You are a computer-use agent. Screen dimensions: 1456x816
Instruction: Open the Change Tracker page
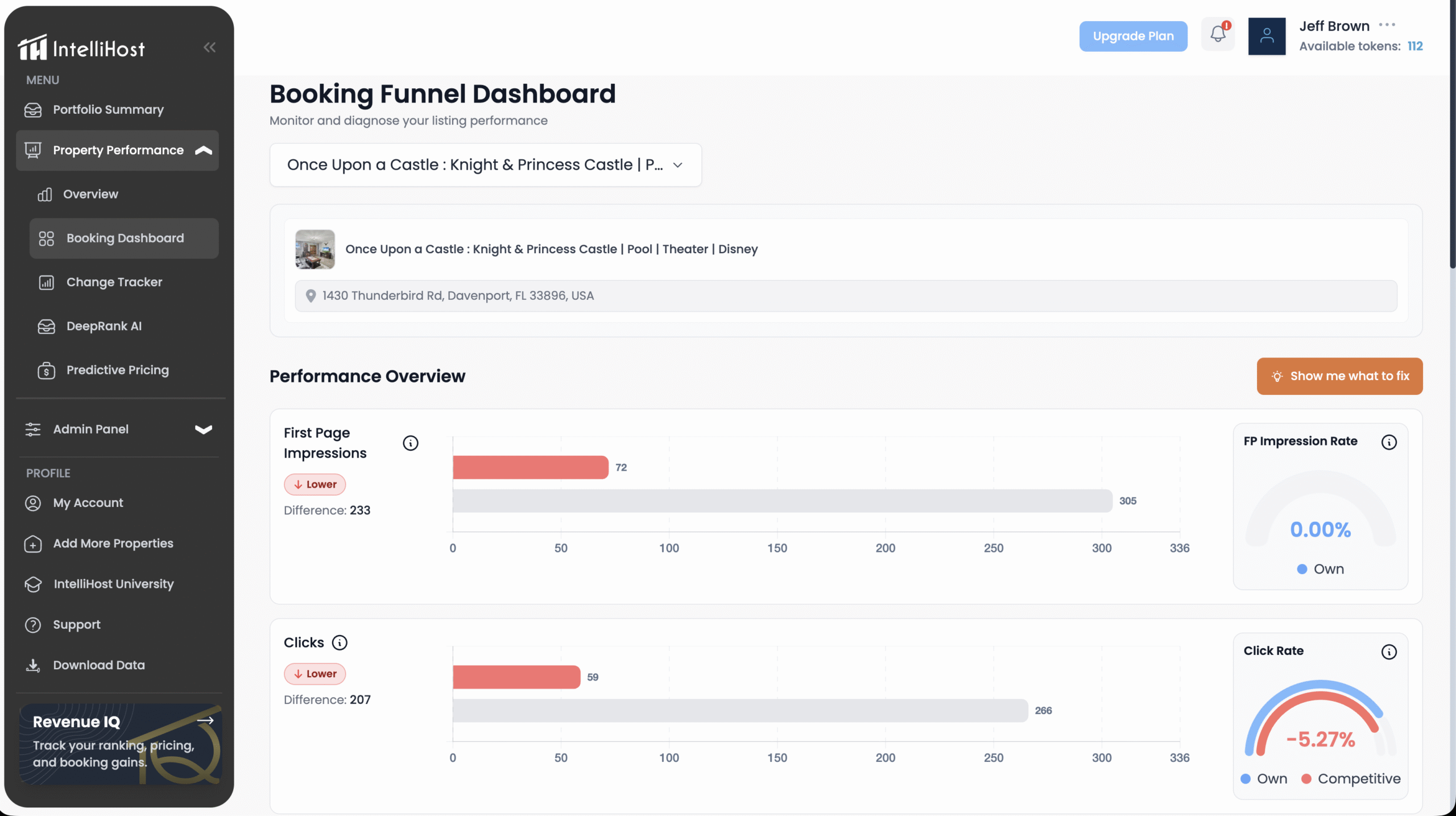pos(114,282)
